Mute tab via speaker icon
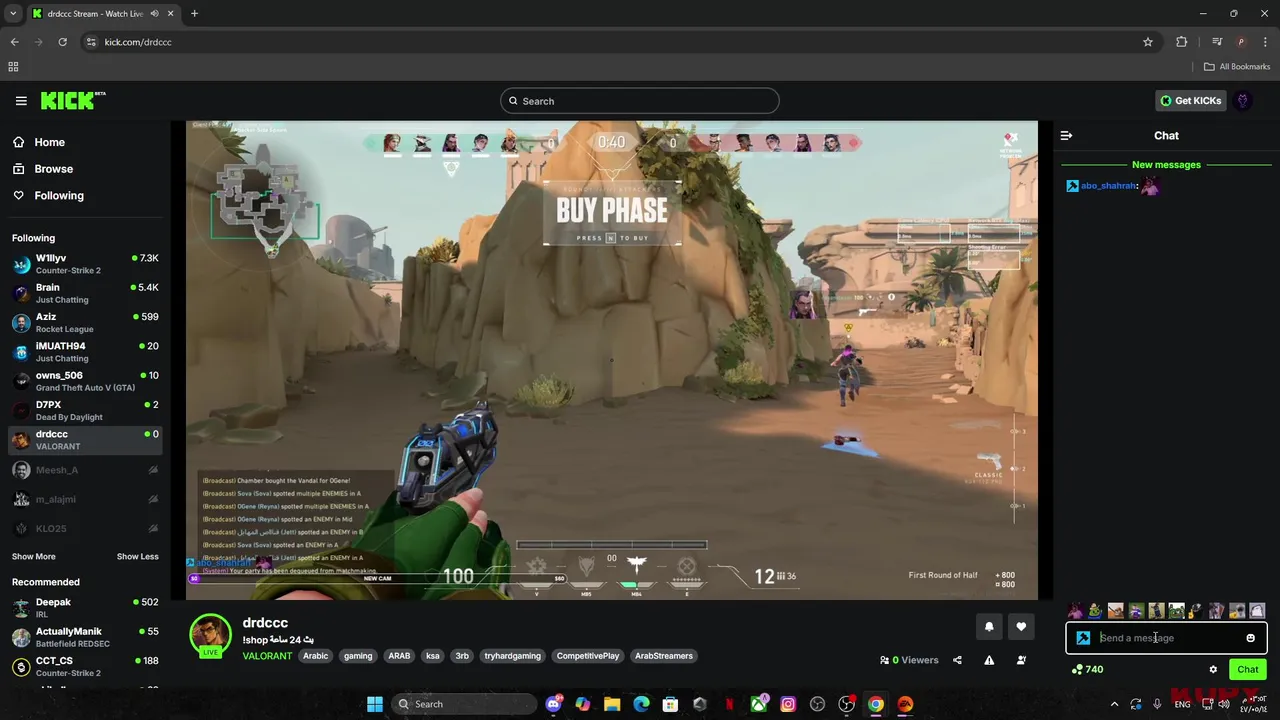Screen dimensions: 1280x720 [x=155, y=14]
